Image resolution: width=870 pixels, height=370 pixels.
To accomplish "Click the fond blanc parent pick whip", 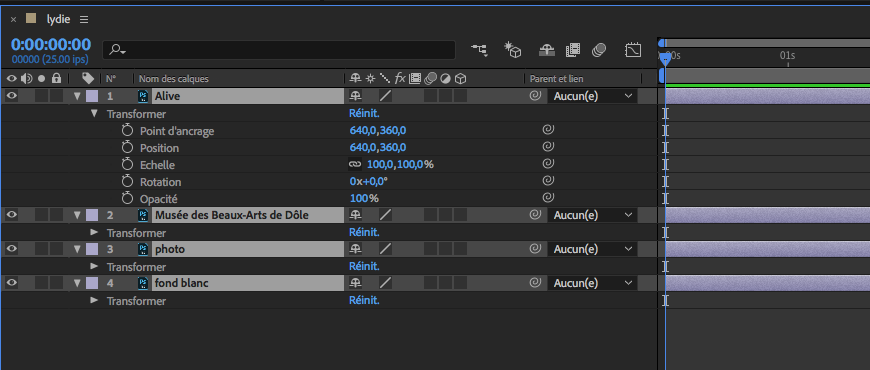I will click(x=535, y=283).
